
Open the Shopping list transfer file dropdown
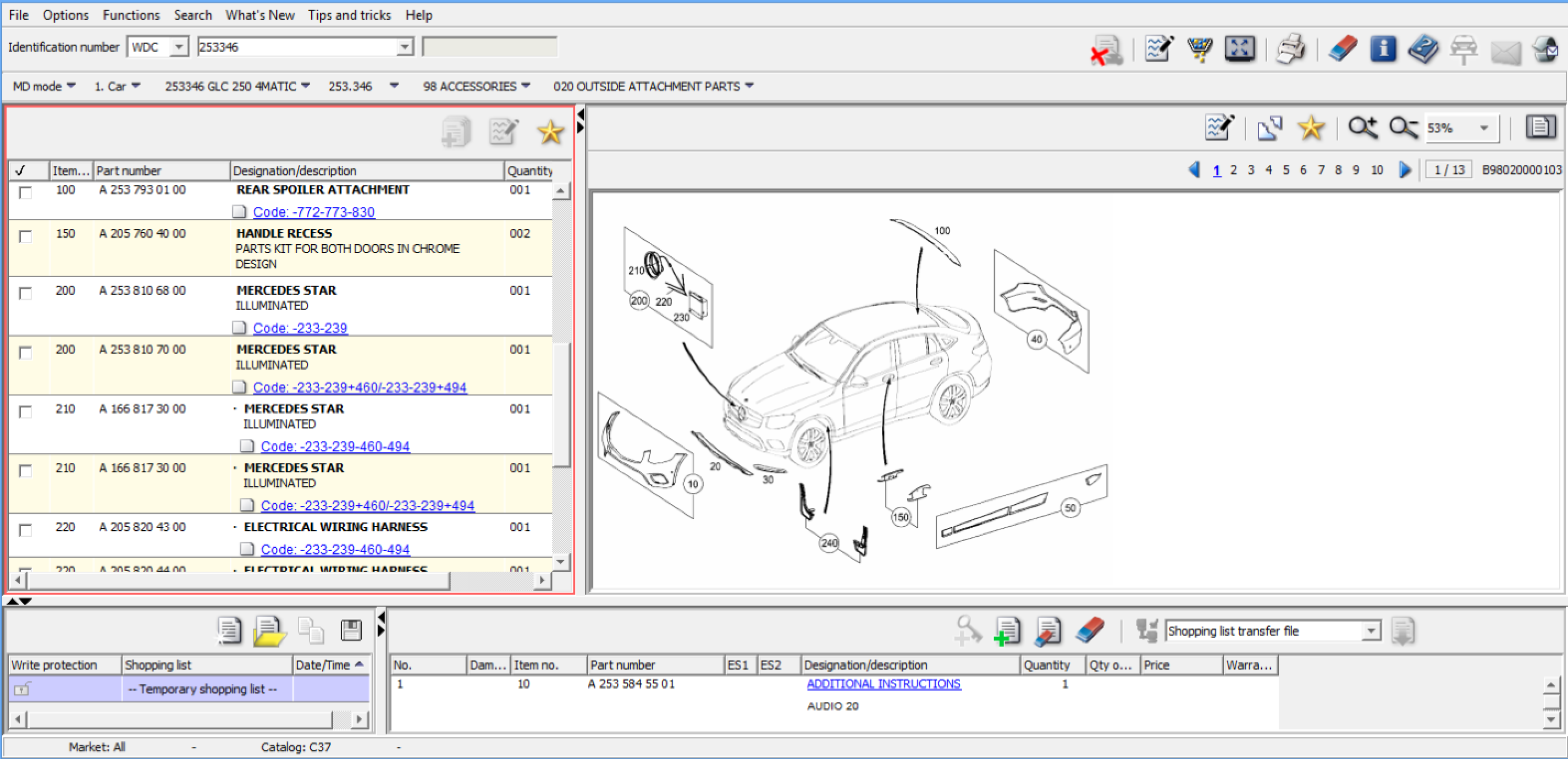(1371, 630)
